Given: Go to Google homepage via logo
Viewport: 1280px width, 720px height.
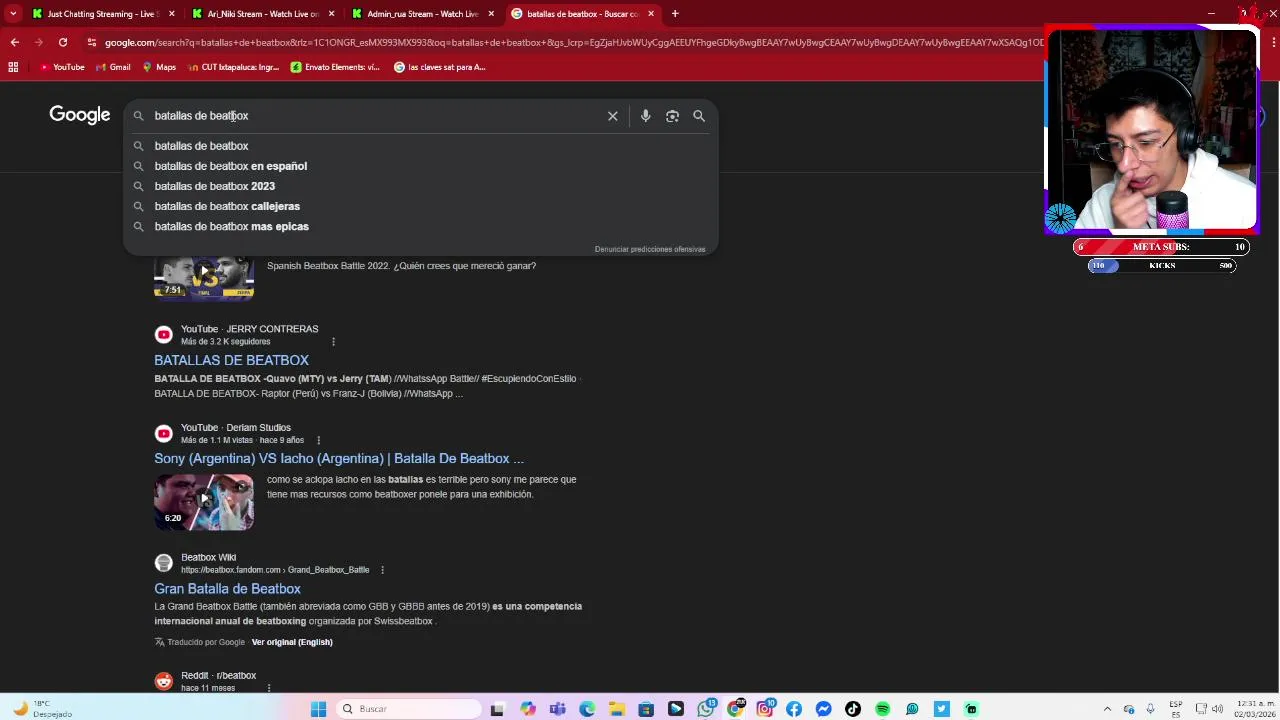Looking at the screenshot, I should [80, 115].
